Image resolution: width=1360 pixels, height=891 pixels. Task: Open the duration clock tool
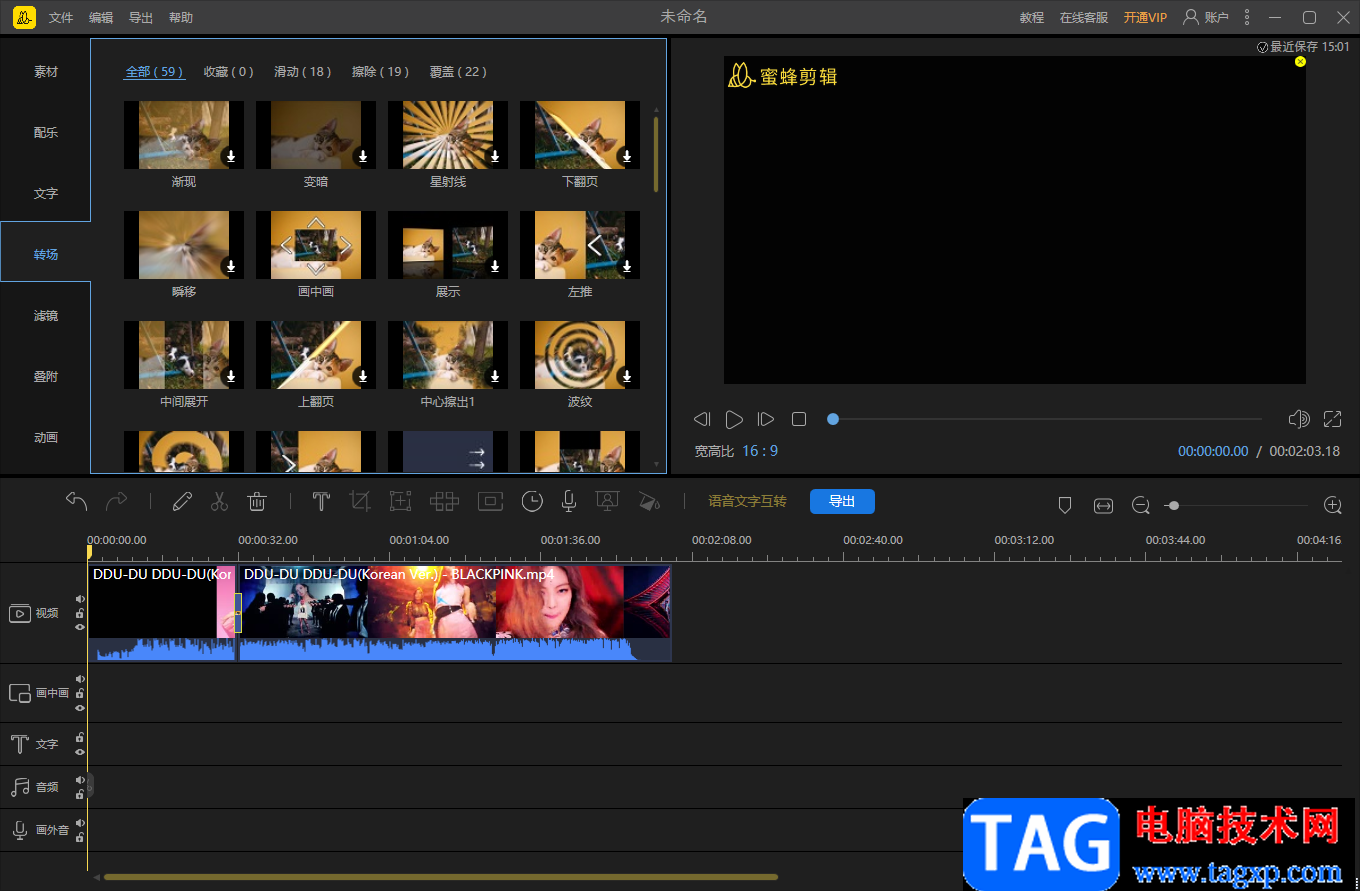pyautogui.click(x=532, y=502)
